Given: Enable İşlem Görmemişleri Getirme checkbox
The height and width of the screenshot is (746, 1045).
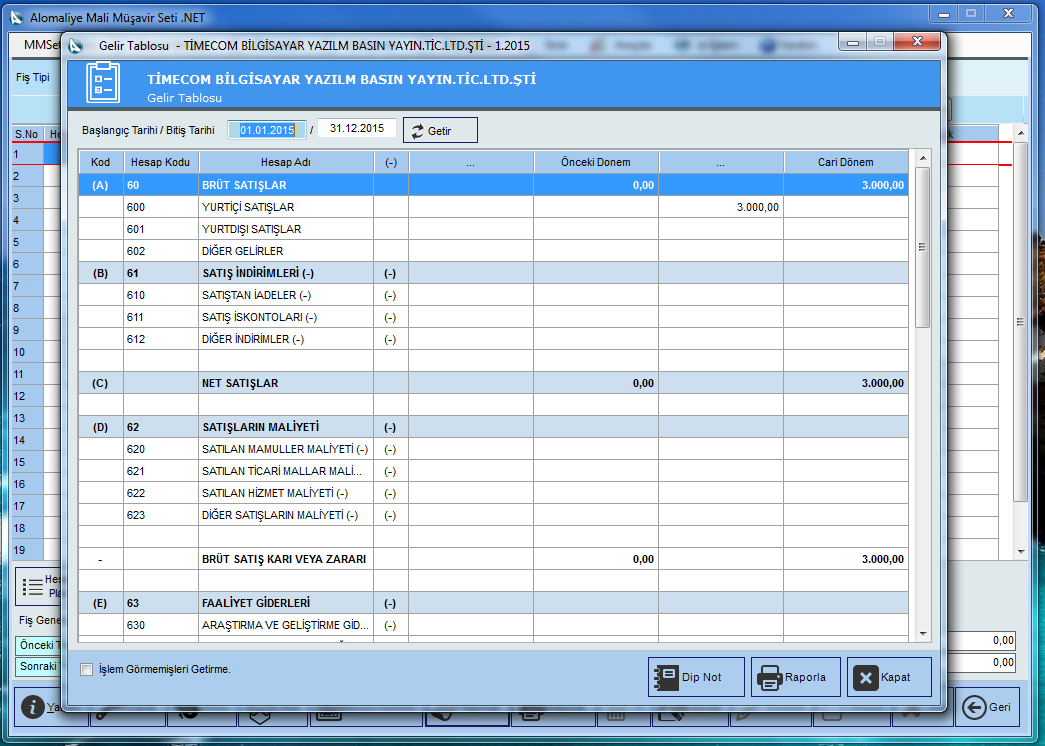Looking at the screenshot, I should tap(87, 669).
